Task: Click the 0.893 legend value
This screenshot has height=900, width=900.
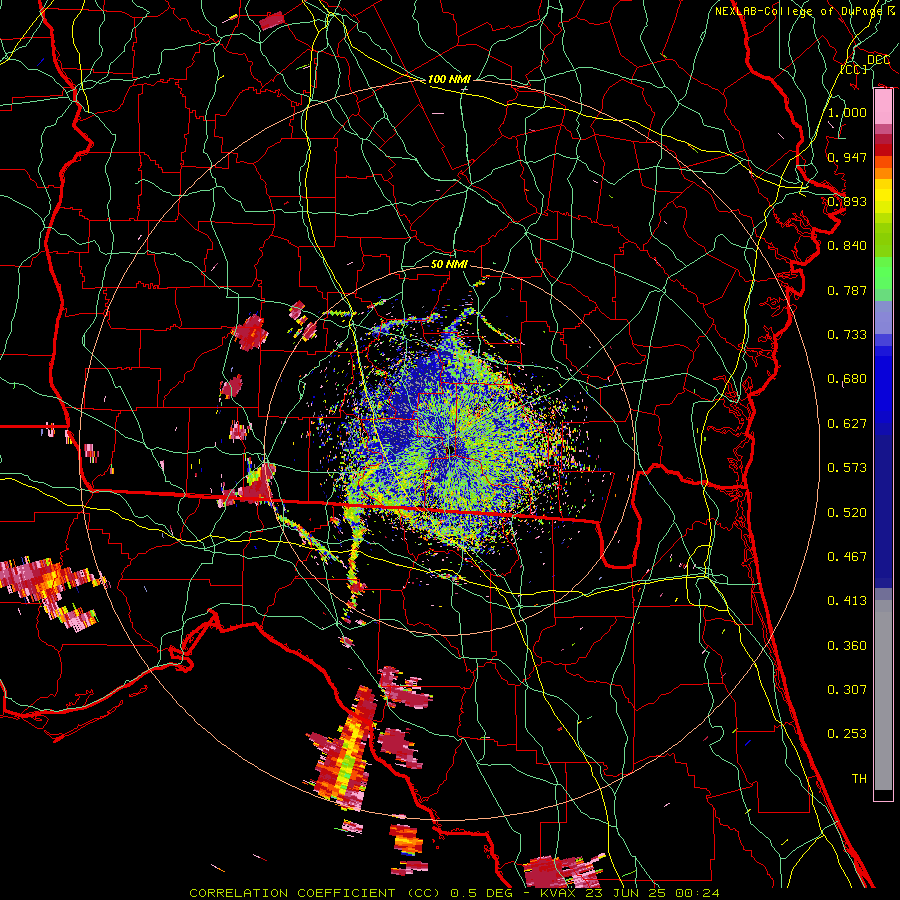Action: [x=847, y=201]
